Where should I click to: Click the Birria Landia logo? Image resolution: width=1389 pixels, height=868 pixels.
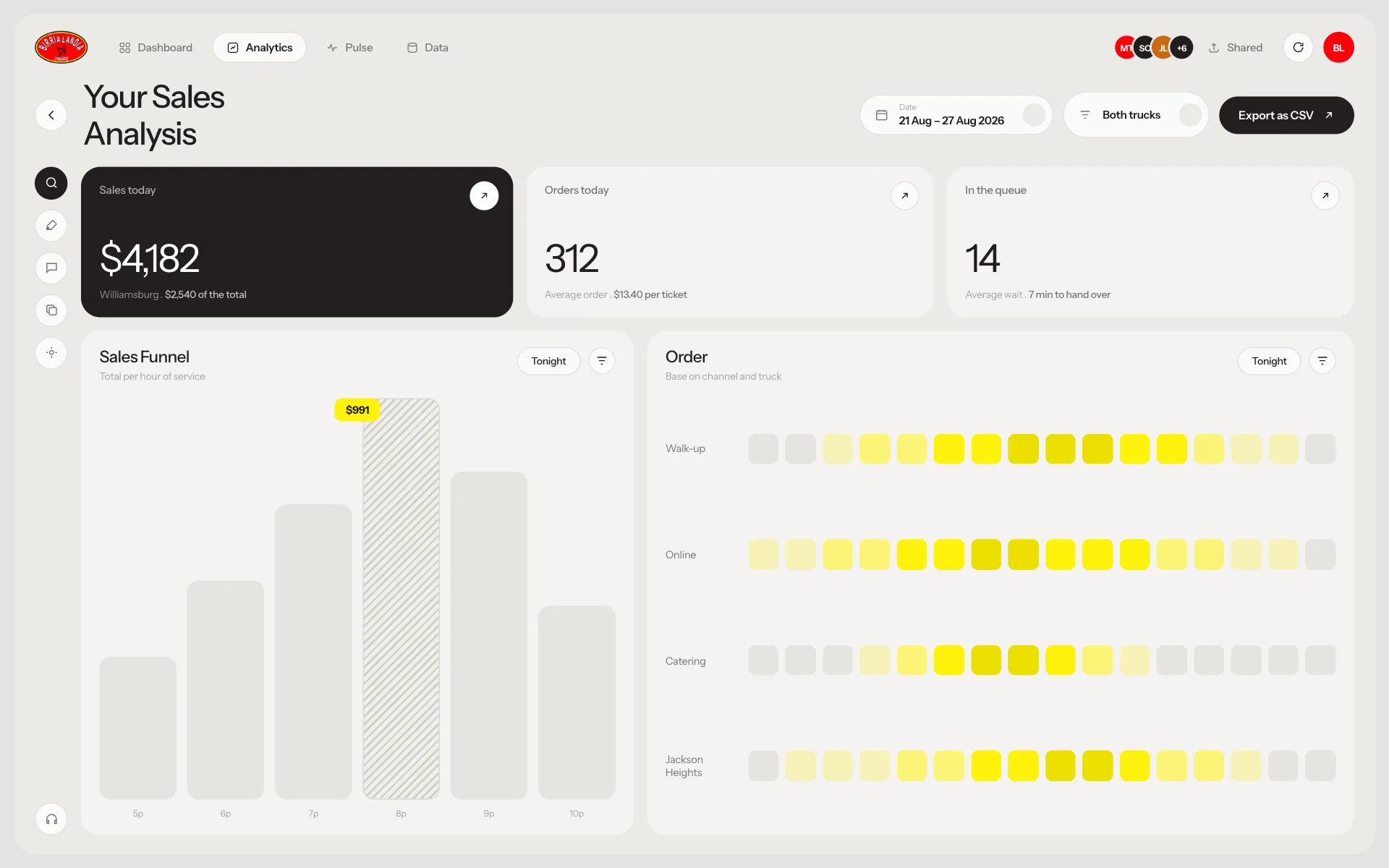[x=61, y=48]
